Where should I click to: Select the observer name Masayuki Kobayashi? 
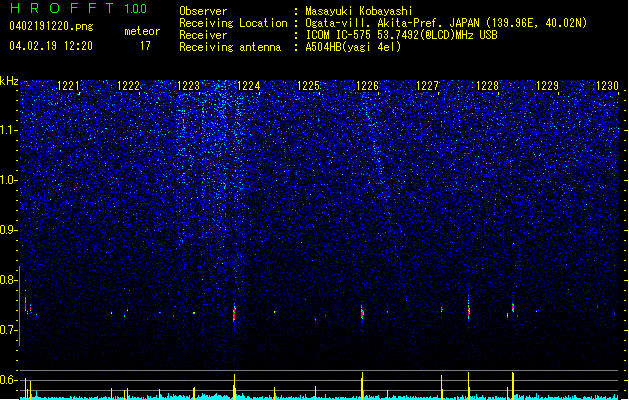pos(359,11)
